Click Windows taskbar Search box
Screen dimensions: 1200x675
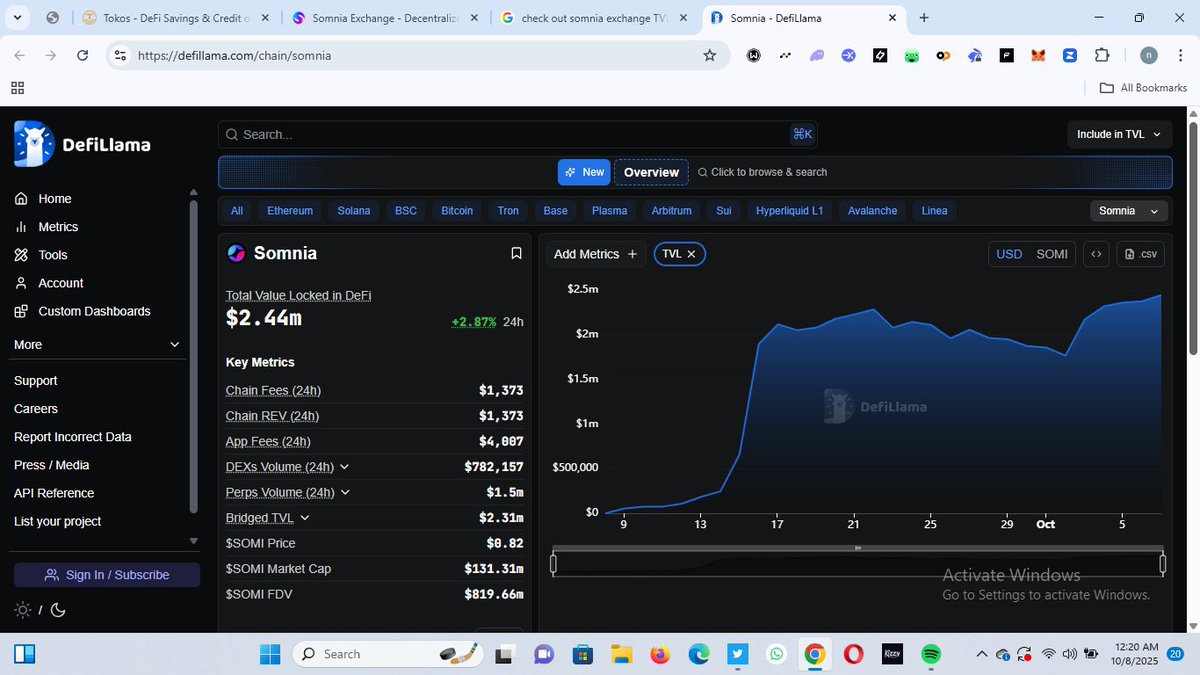390,654
